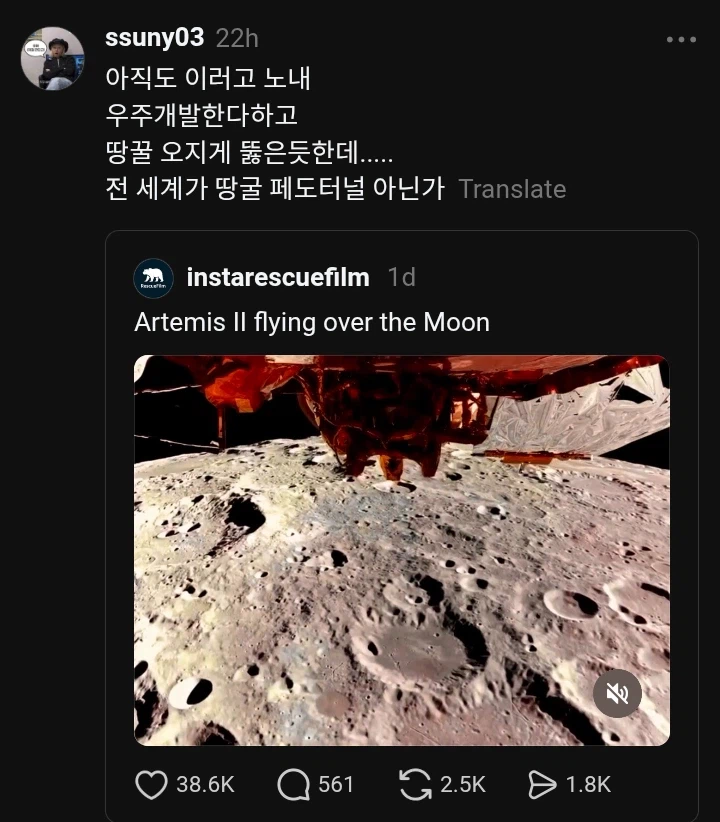
Task: Open the three-dot more options menu
Action: (680, 40)
